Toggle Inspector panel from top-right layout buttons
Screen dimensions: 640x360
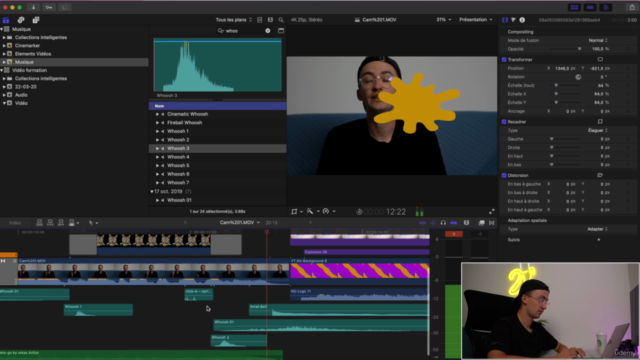[606, 7]
